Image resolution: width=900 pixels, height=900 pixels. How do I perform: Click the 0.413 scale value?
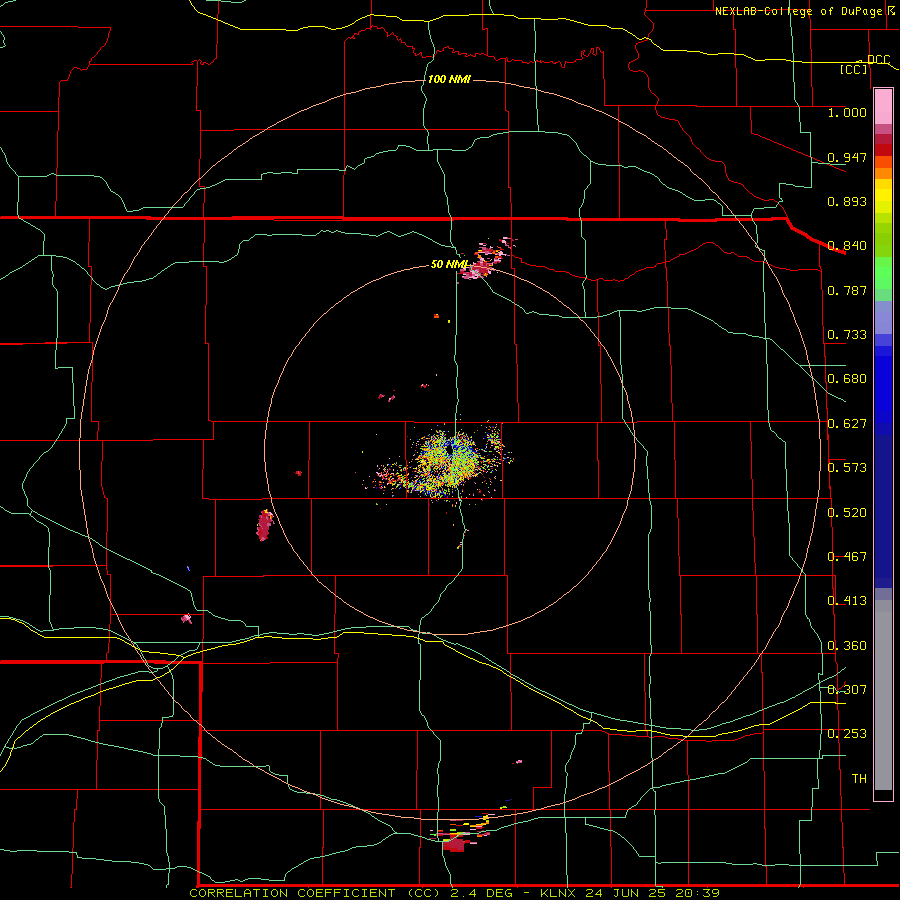tap(847, 601)
